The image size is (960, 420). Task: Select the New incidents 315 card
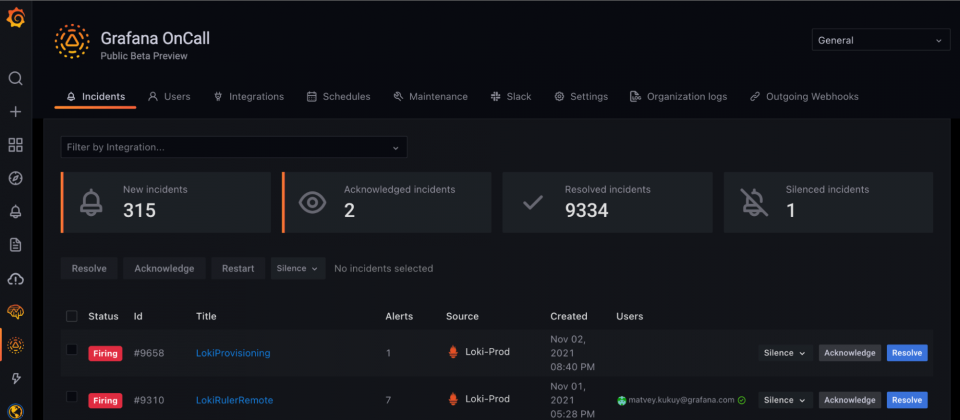point(166,203)
